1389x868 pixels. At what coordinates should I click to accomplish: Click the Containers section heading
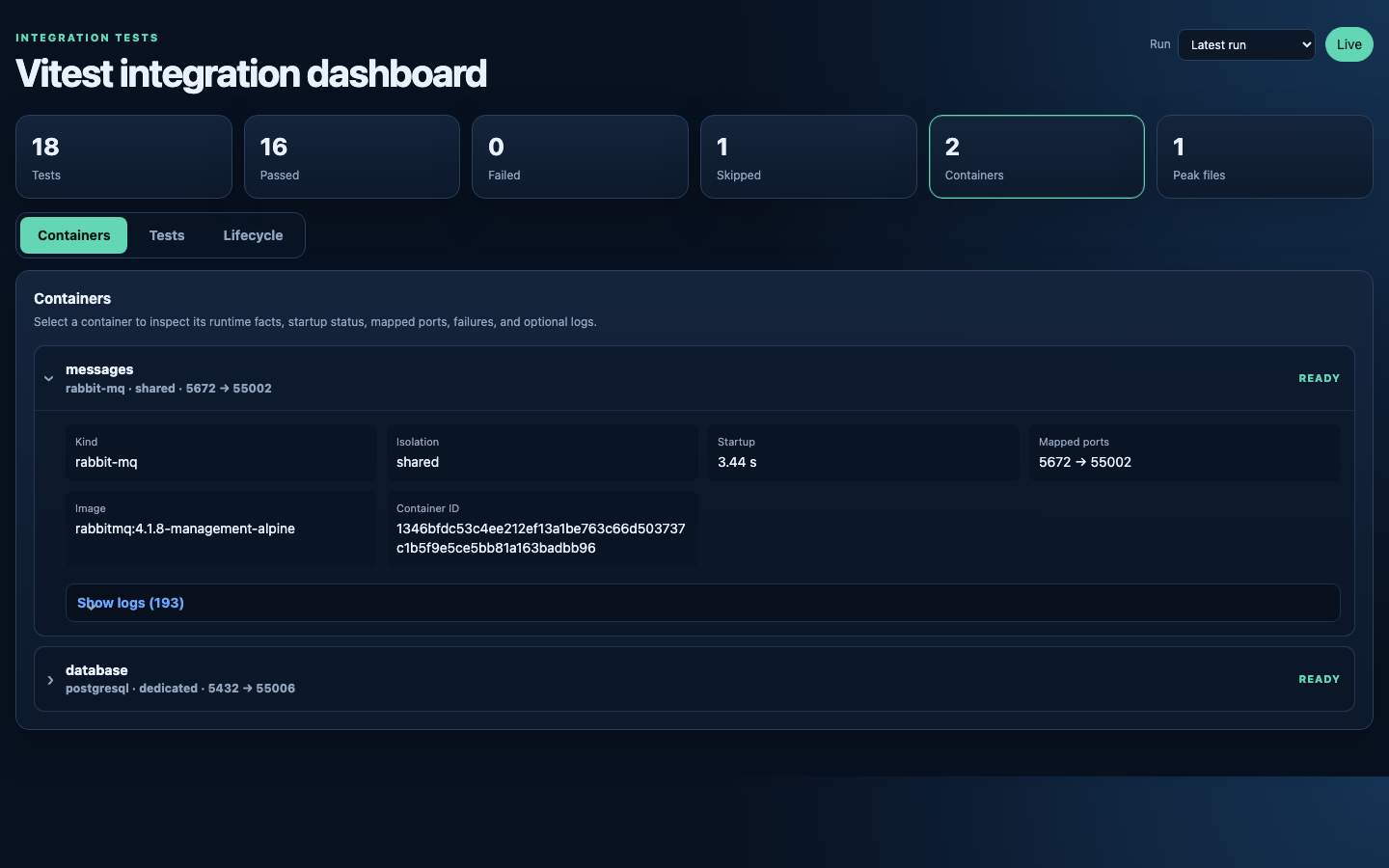click(x=72, y=299)
